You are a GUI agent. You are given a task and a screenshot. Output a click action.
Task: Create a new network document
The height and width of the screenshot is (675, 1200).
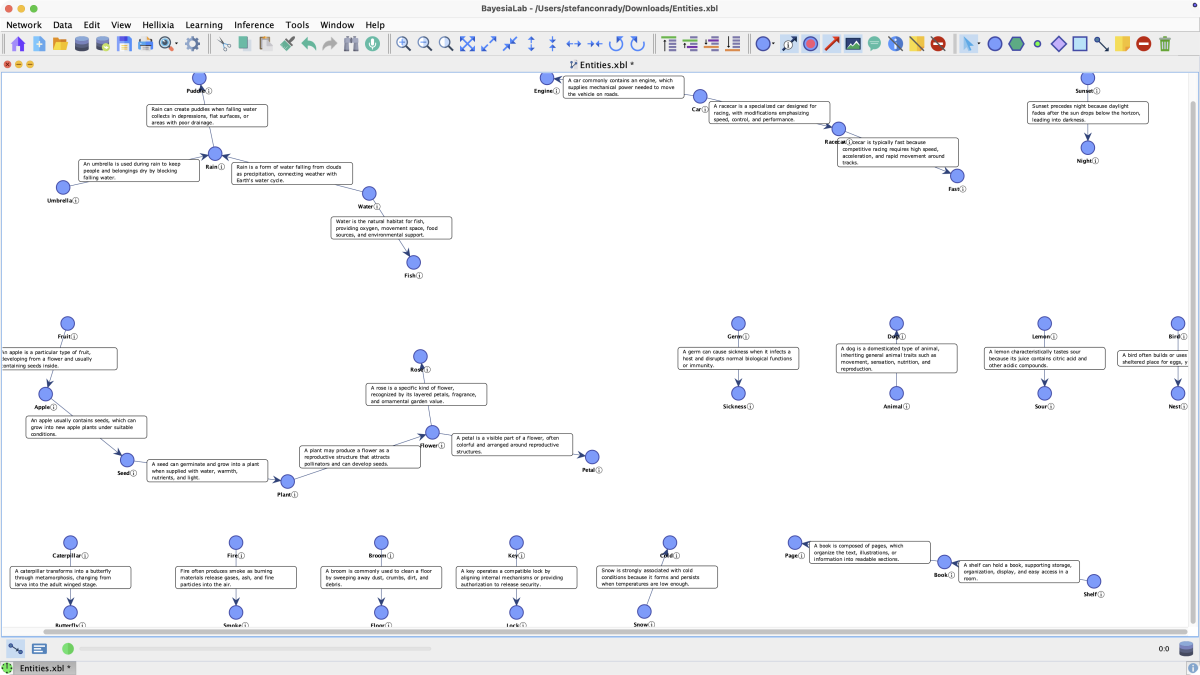[39, 44]
